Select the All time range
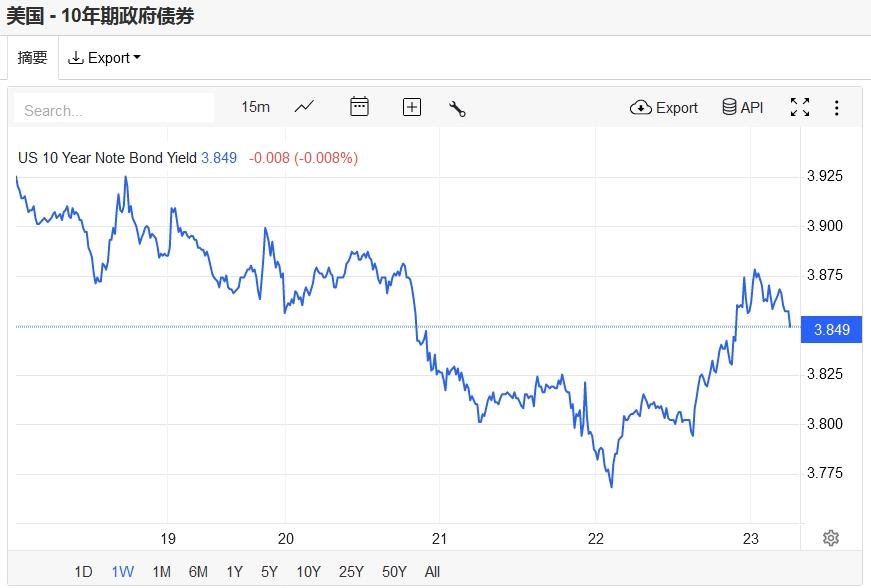871x588 pixels. coord(432,572)
